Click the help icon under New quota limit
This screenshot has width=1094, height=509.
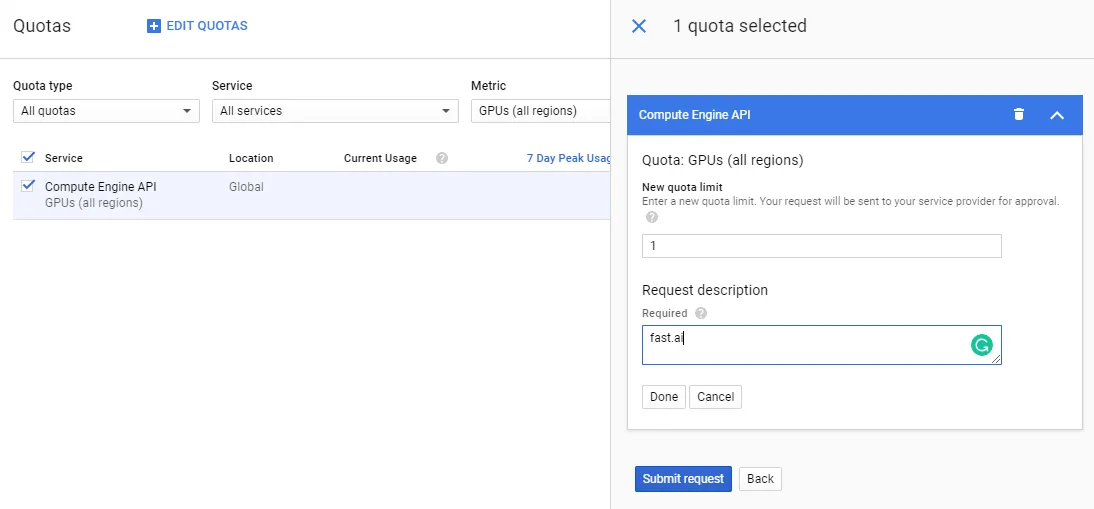[x=652, y=217]
